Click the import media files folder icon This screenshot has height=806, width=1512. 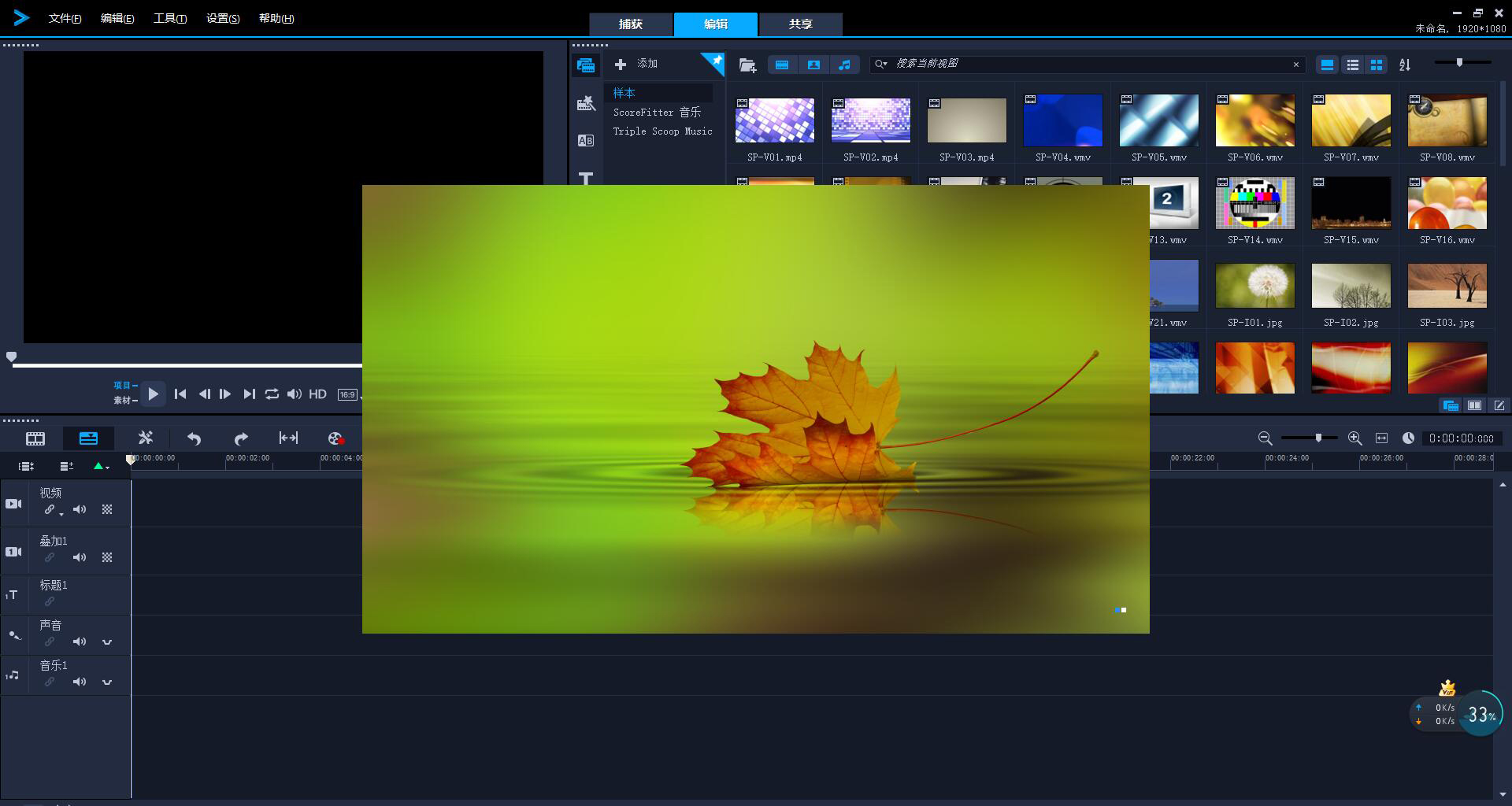click(747, 65)
